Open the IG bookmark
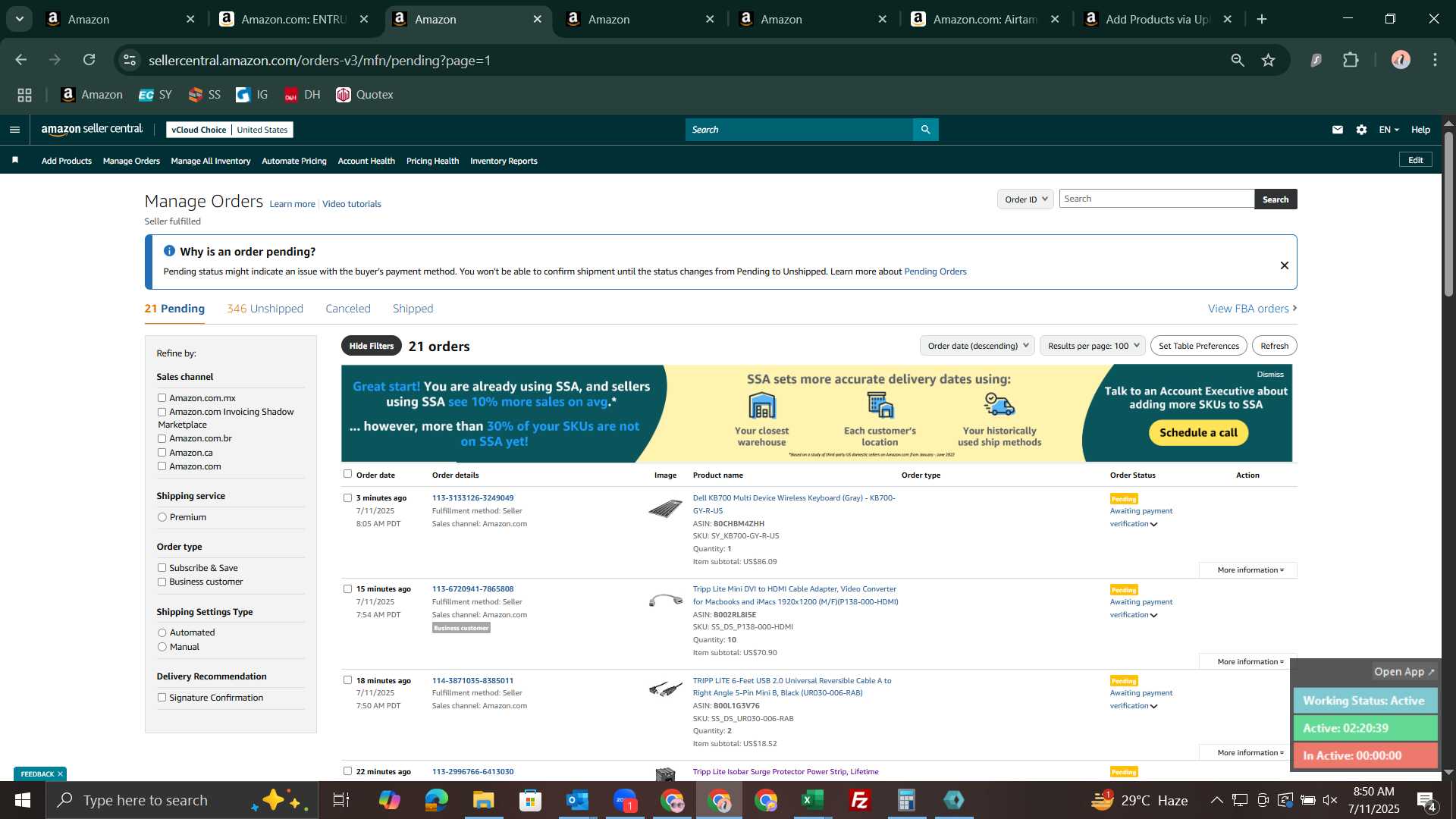The image size is (1456, 819). click(x=252, y=95)
